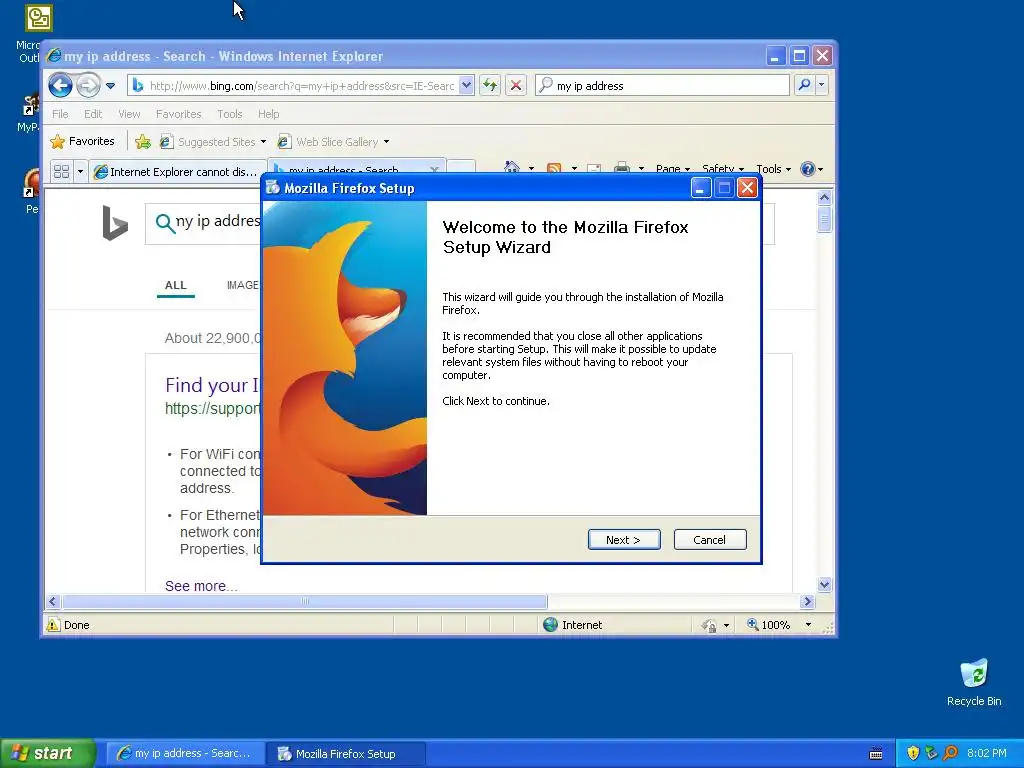
Task: Open the search provider dropdown arrow
Action: coord(822,85)
